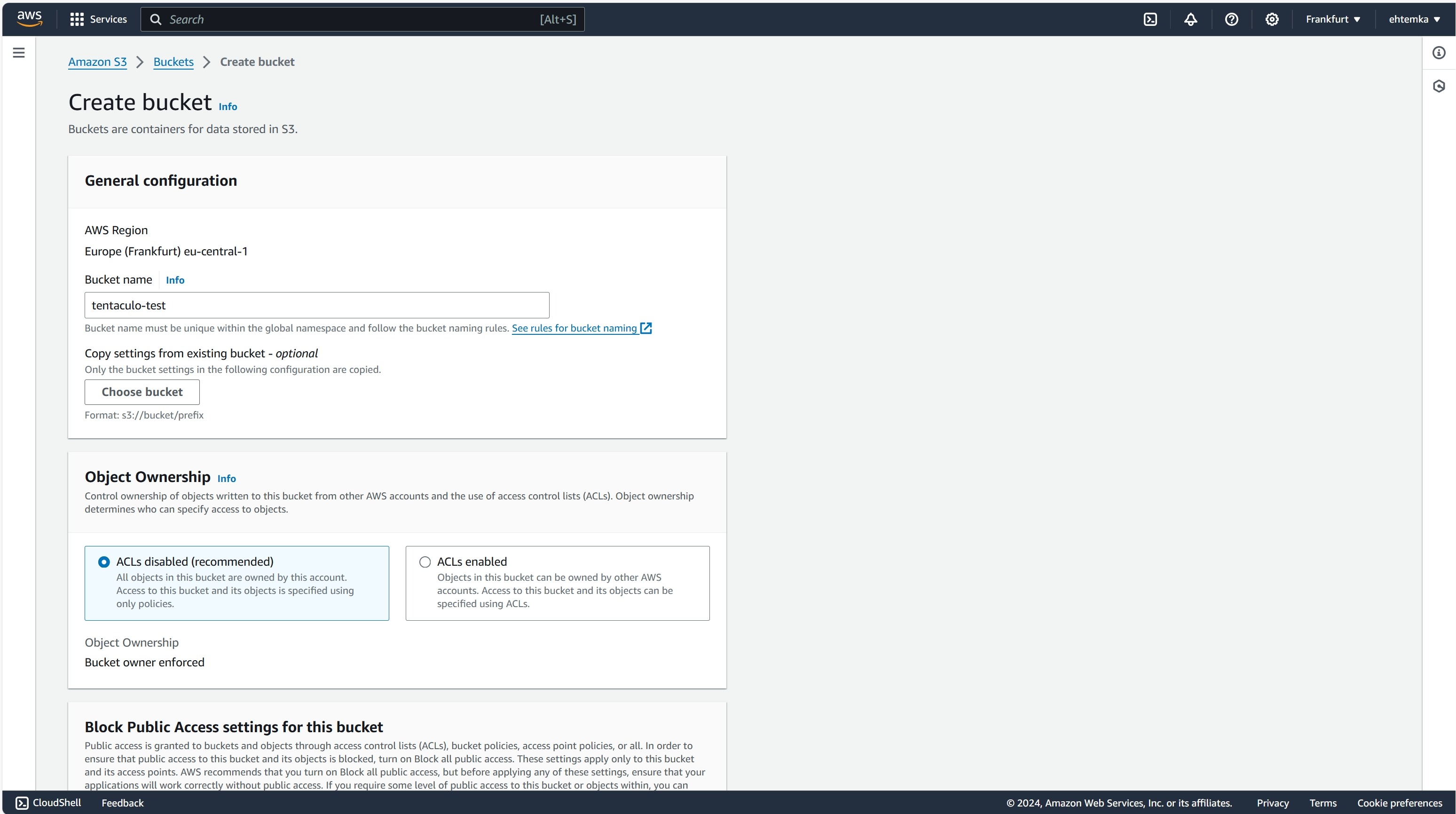Open Info link next to Object Ownership
This screenshot has width=1456, height=814.
pos(227,478)
